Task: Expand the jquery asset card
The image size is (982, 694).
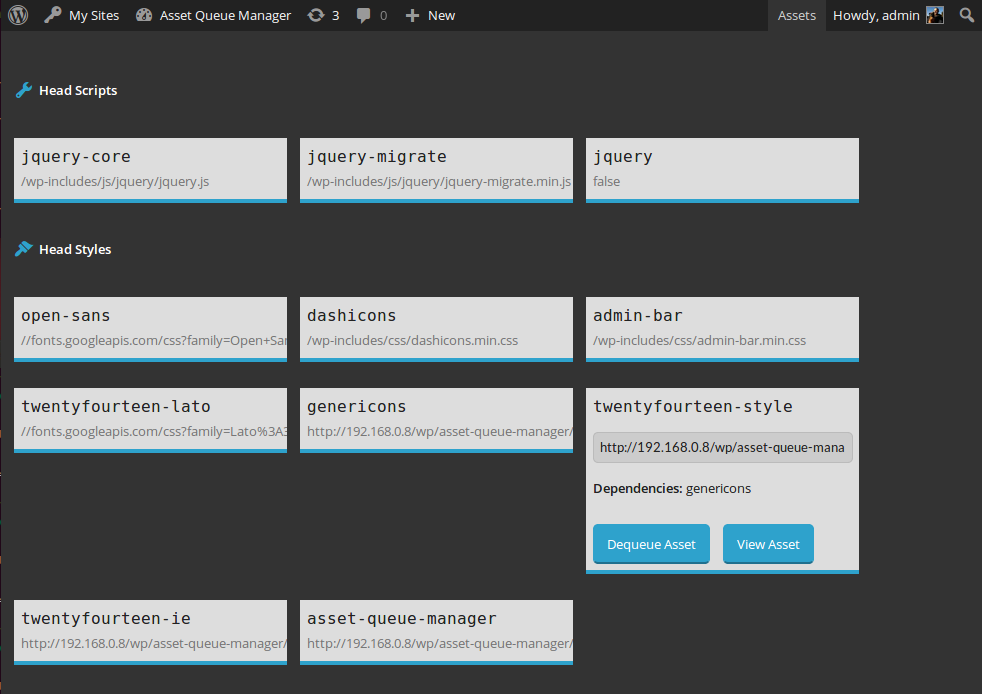Action: [x=722, y=170]
